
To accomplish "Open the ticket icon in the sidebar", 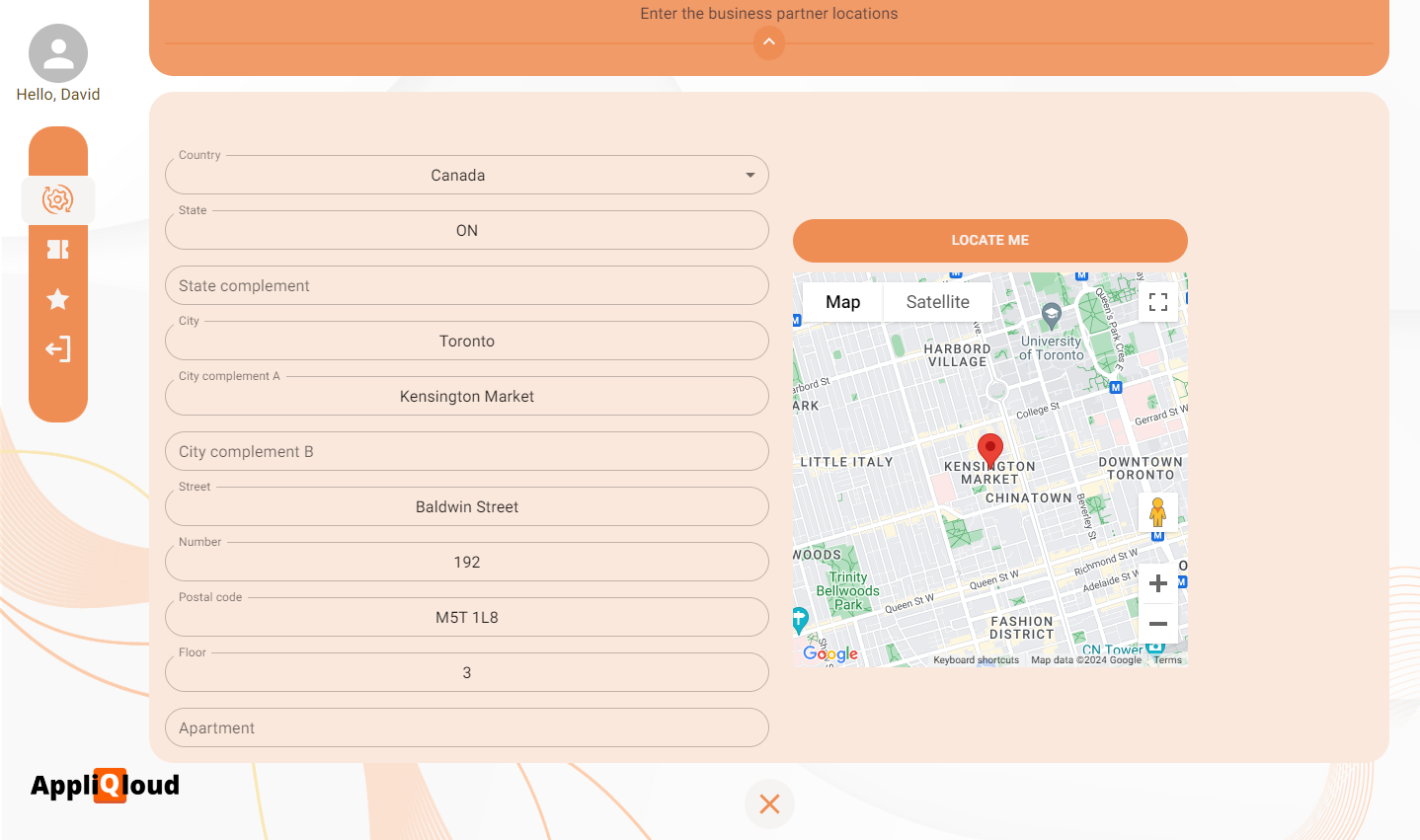I will 58,250.
